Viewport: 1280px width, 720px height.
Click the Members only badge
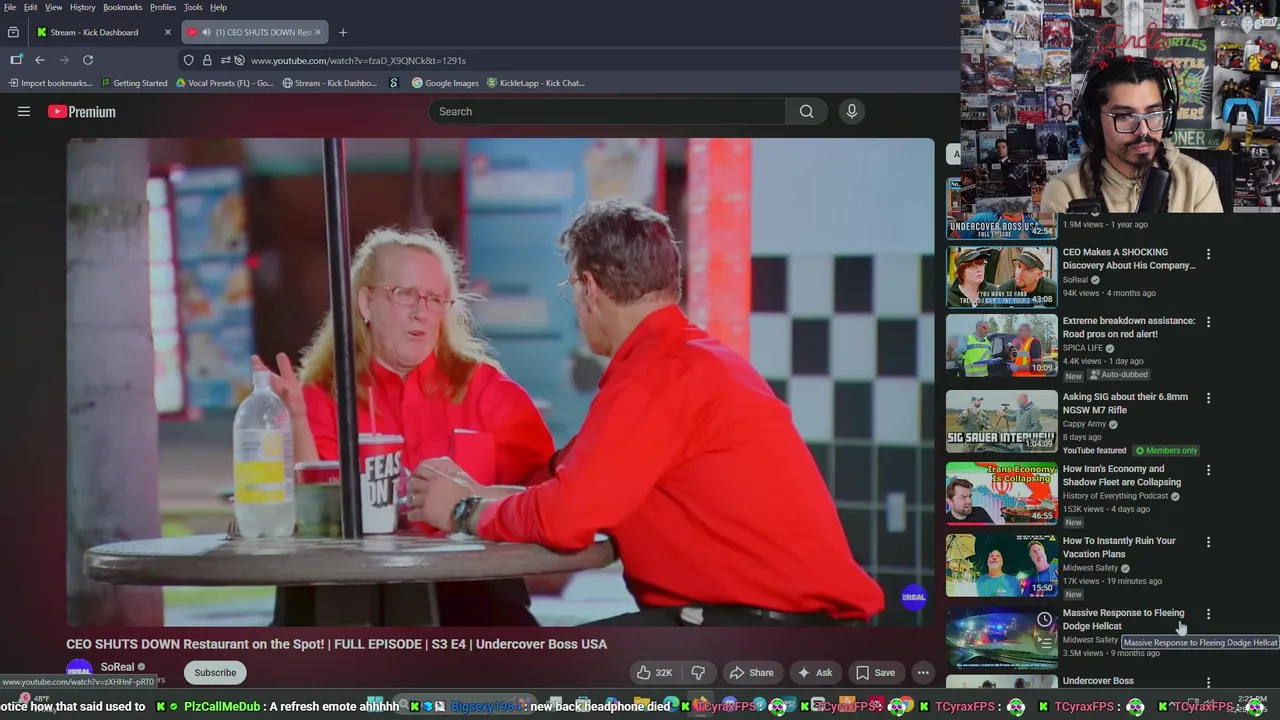(1166, 451)
